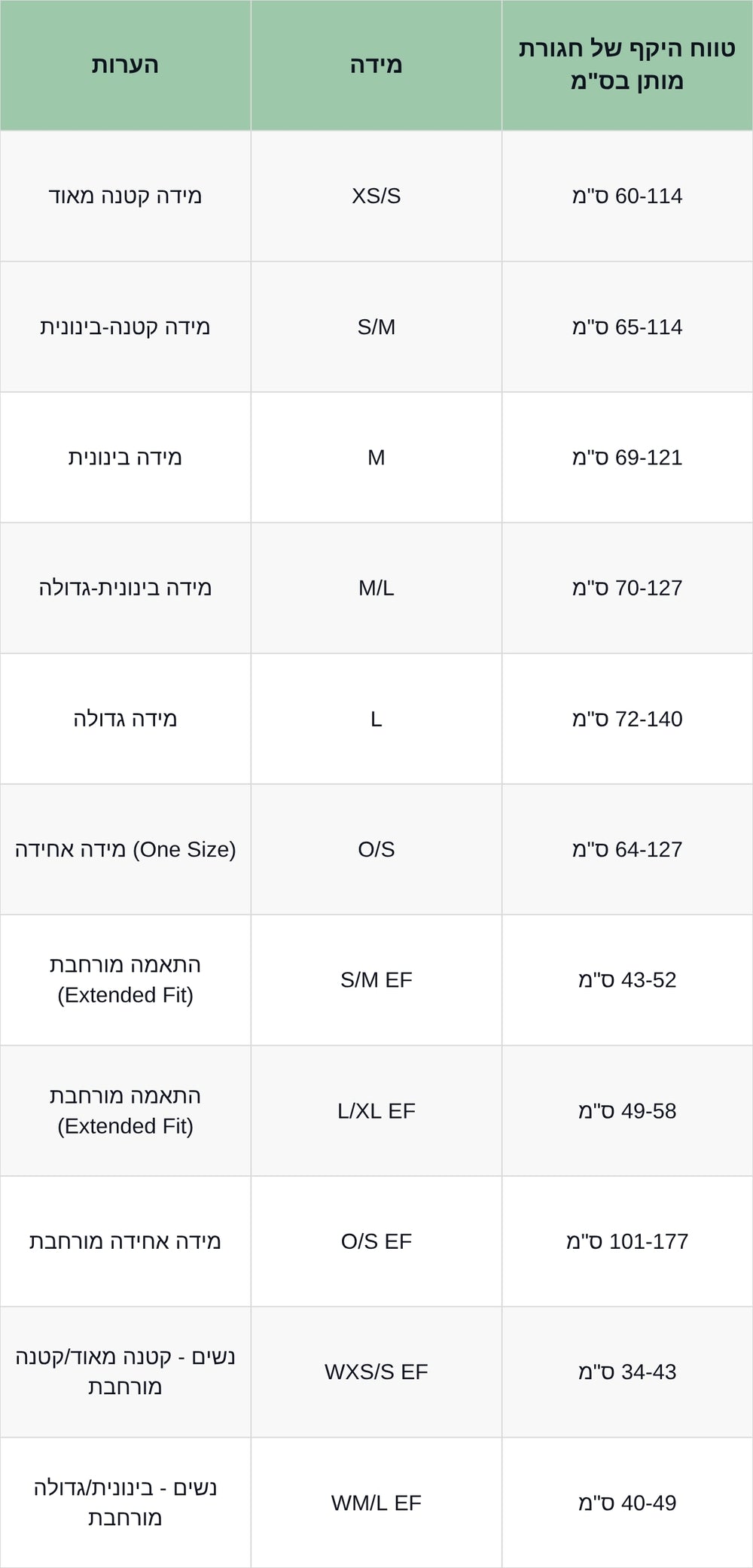Click the O/S EF size cell
Viewport: 753px width, 1568px height.
pos(376,1241)
